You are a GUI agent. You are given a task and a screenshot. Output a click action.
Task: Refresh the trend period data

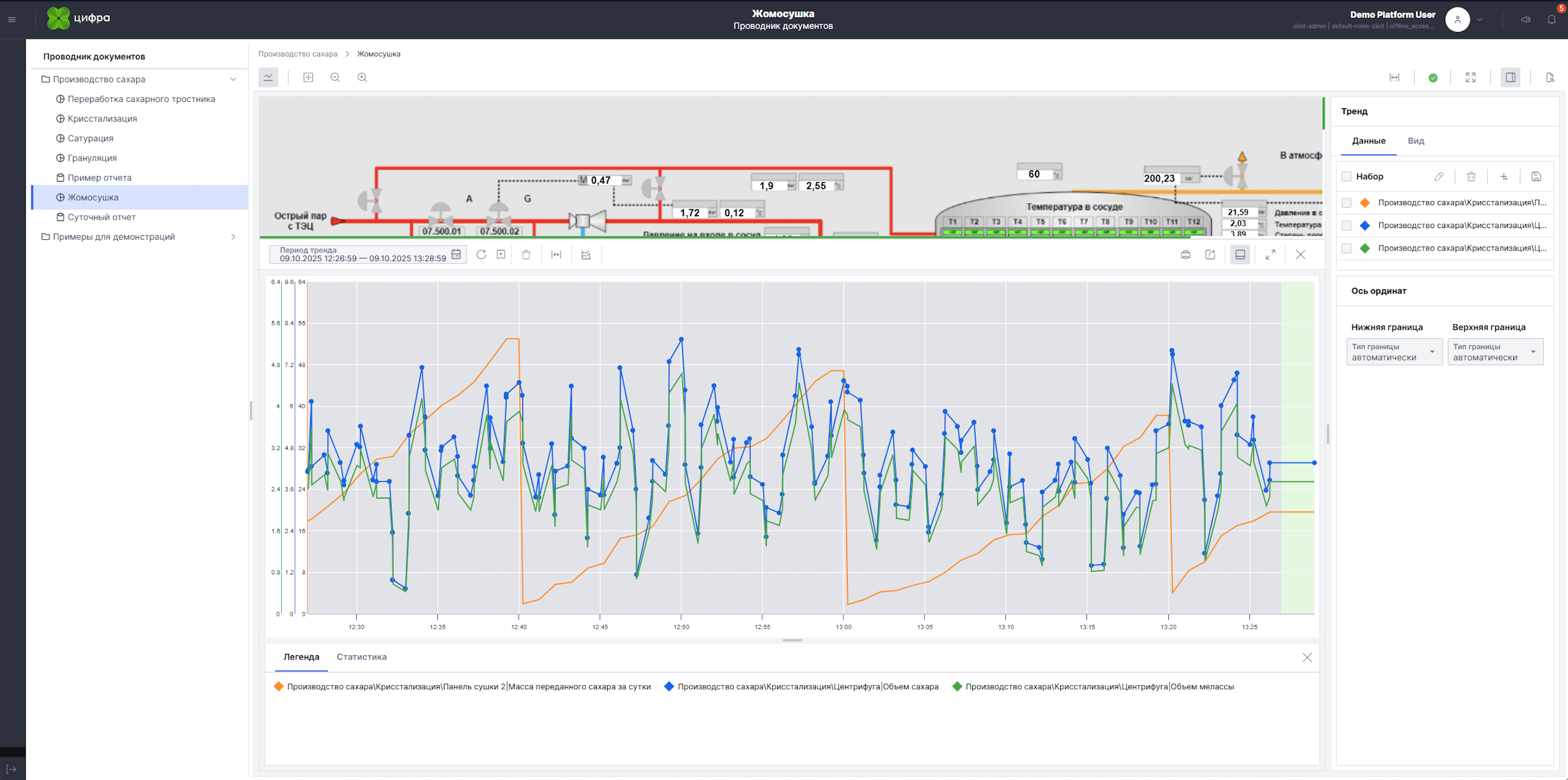[481, 254]
